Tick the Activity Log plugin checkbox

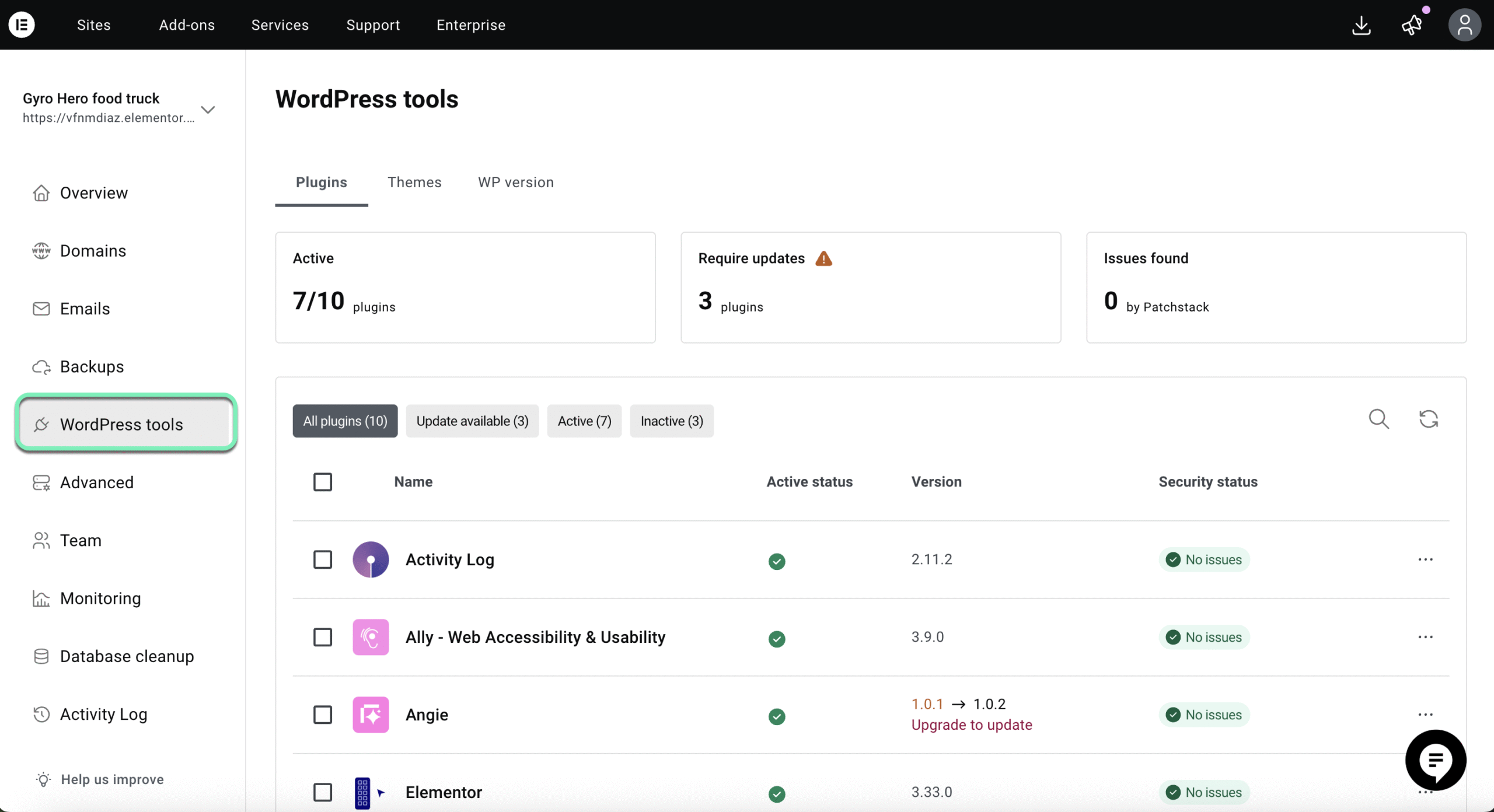323,559
